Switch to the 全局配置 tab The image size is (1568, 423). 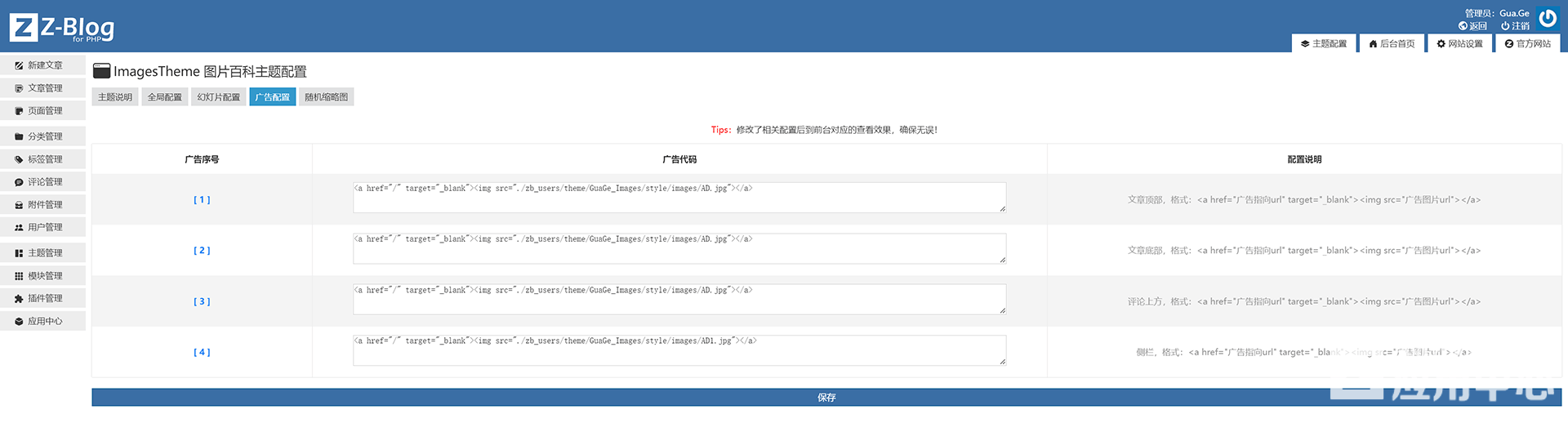165,97
